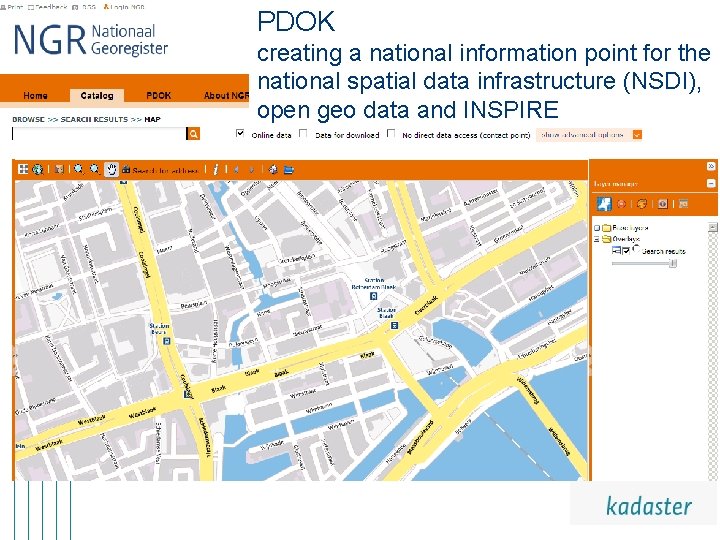Collapse side panel with double-arrow button
Viewport: 720px width, 540px height.
pyautogui.click(x=711, y=166)
